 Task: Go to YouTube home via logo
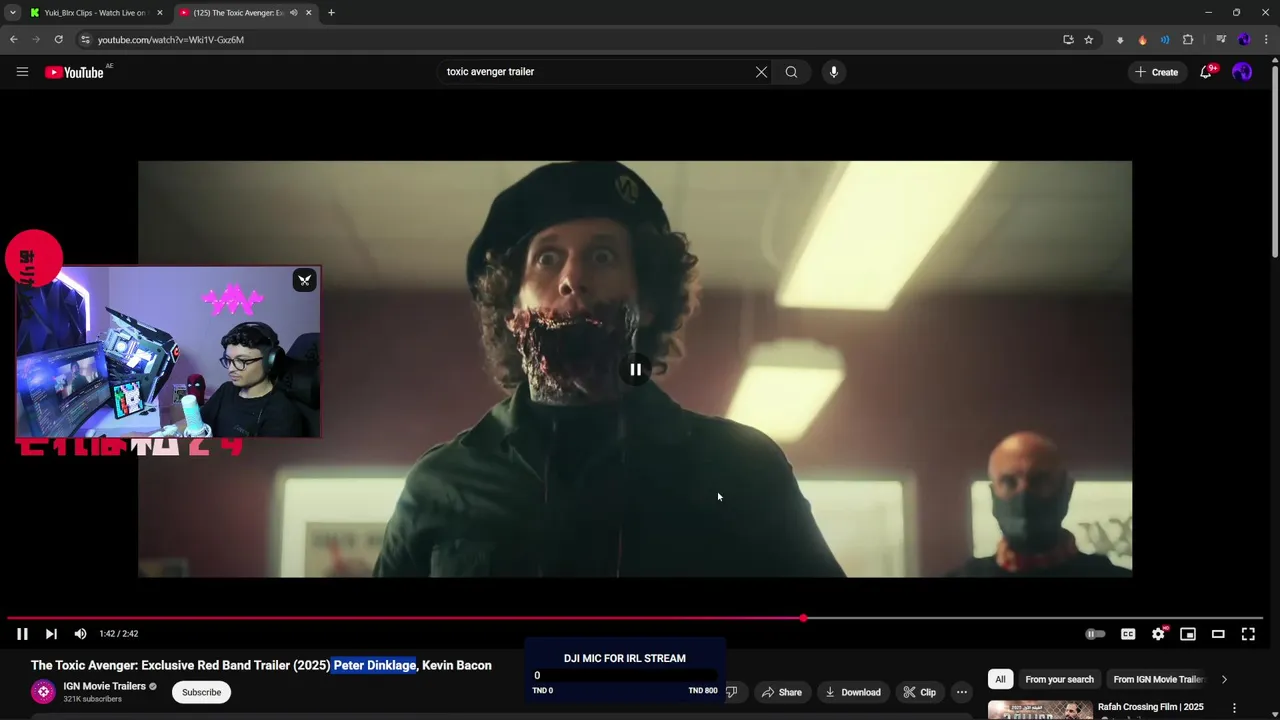tap(74, 72)
